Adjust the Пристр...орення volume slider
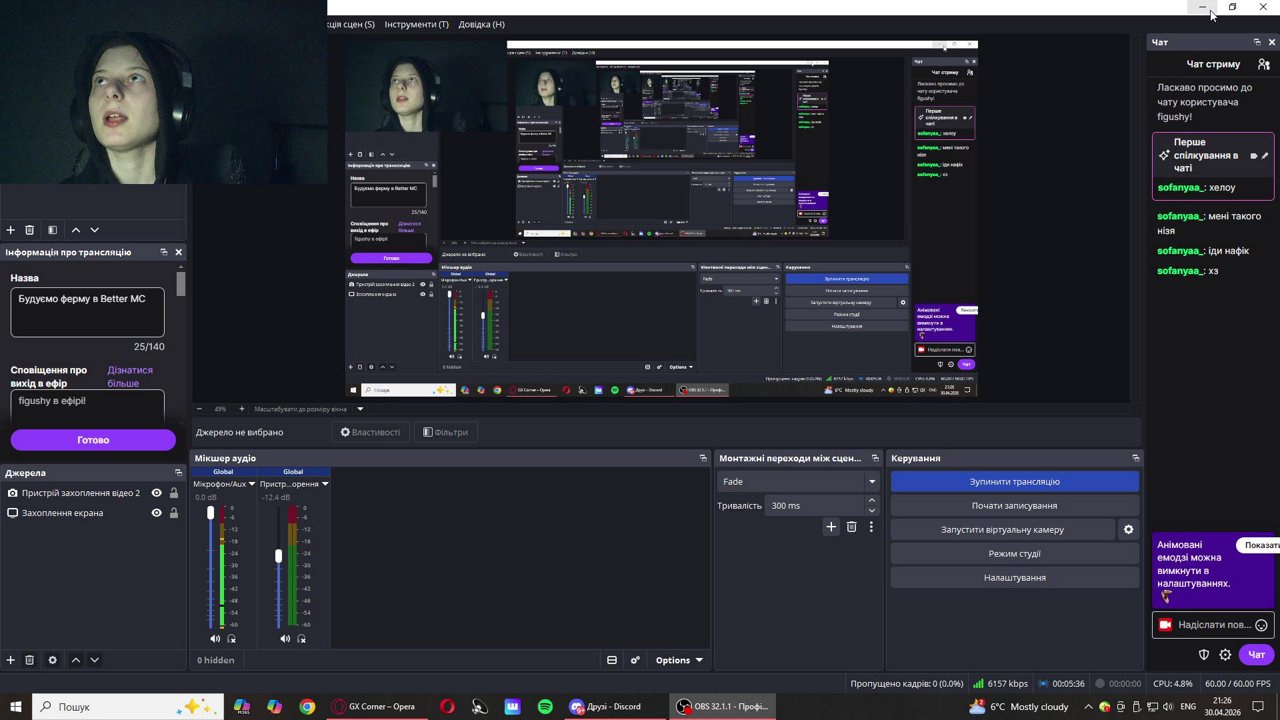 click(279, 556)
